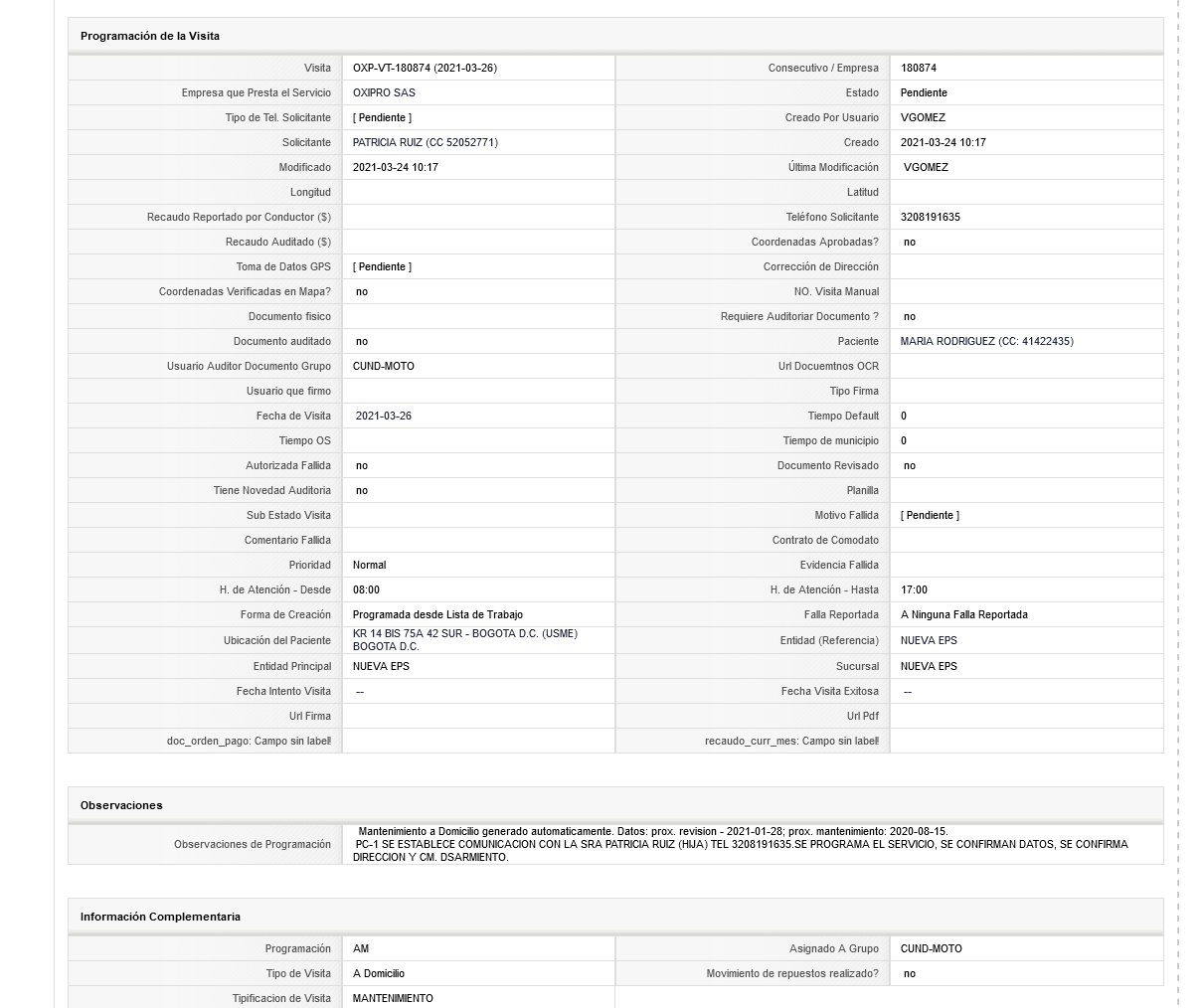Click H. de Atención Desde value 08:00
Screen dimensions: 1202x1008
(366, 589)
